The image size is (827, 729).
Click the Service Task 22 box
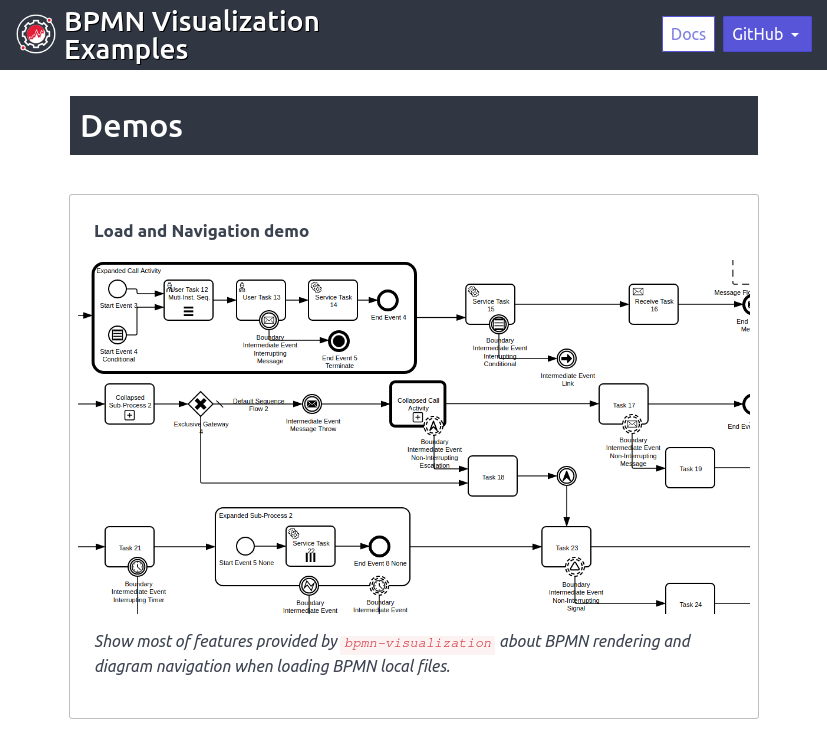click(x=310, y=546)
